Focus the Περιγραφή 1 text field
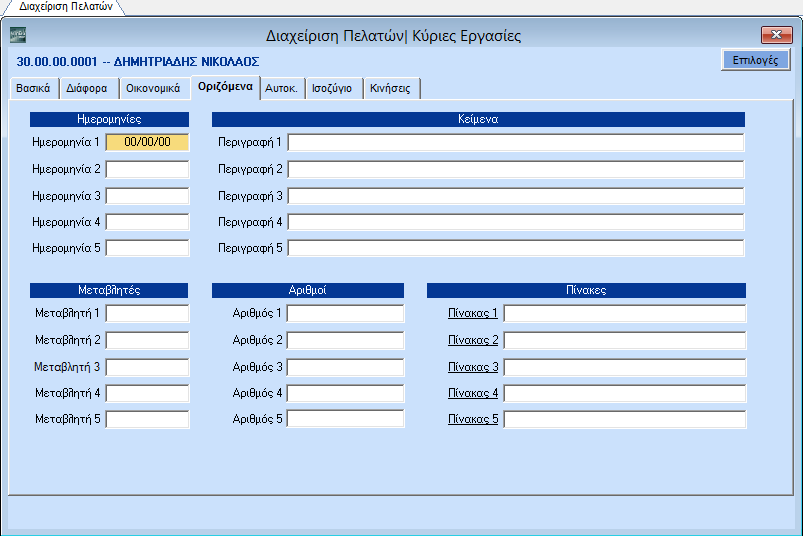The image size is (803, 536). click(x=516, y=142)
